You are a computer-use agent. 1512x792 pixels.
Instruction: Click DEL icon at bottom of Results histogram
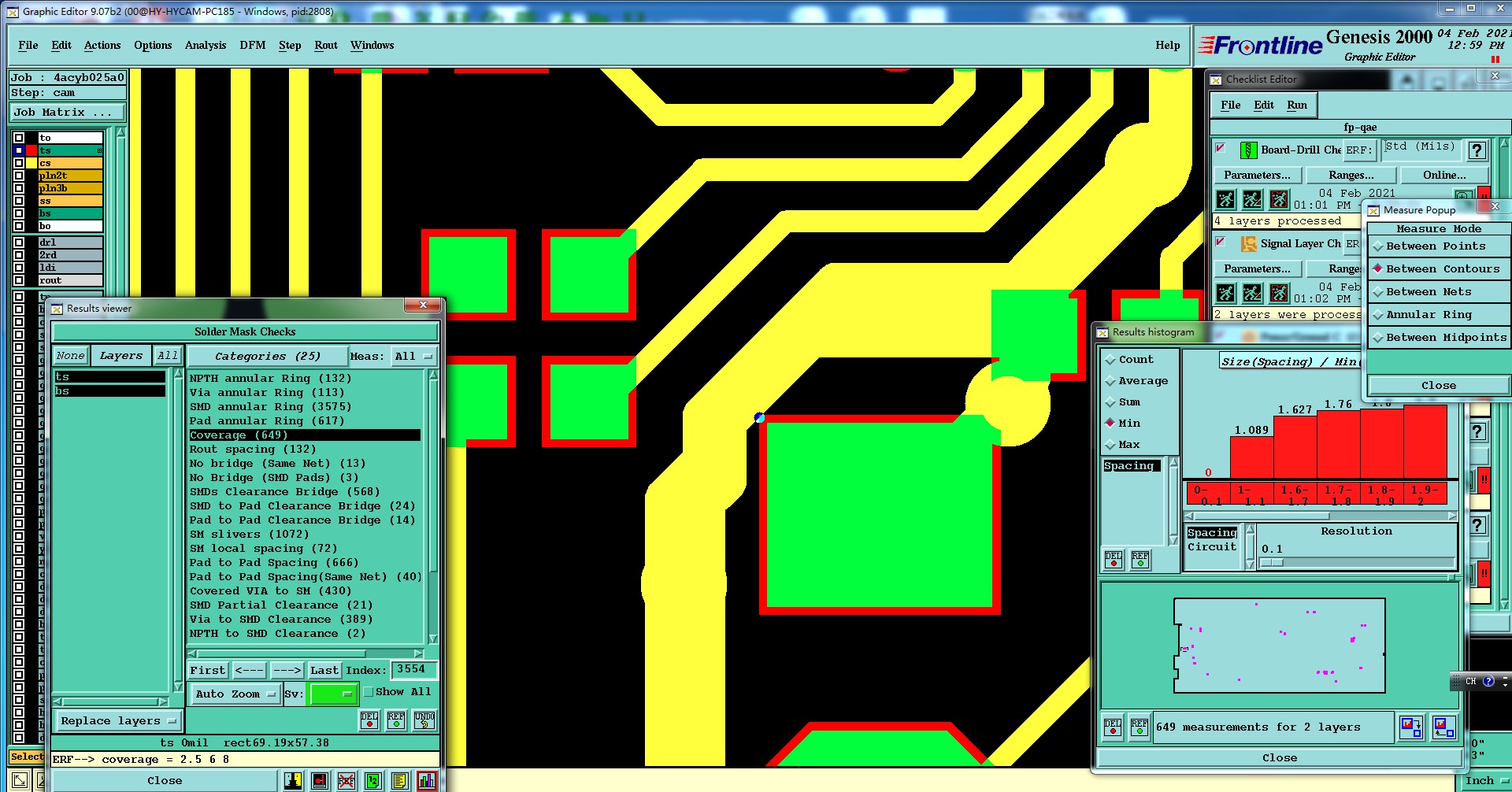pos(1113,726)
